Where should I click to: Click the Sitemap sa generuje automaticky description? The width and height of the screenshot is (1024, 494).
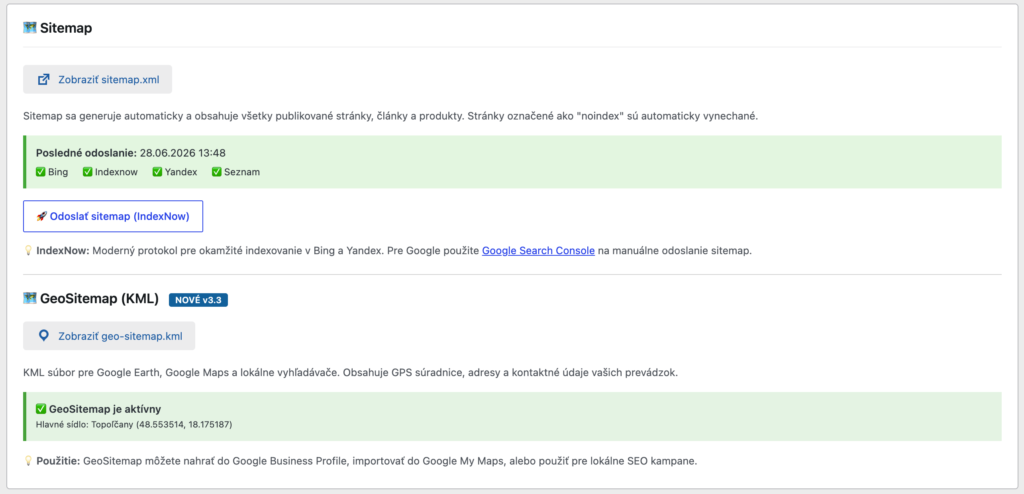[x=391, y=116]
